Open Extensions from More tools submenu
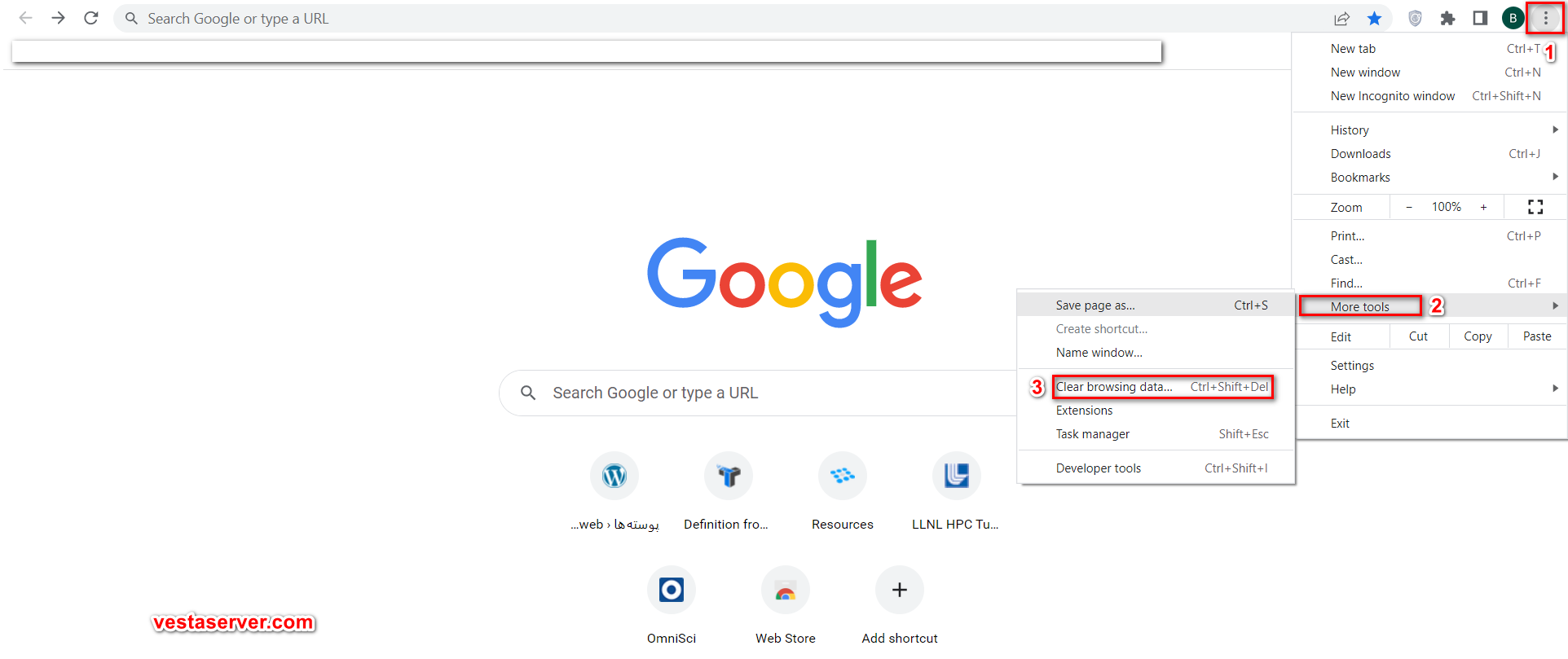The image size is (1568, 659). [x=1156, y=411]
